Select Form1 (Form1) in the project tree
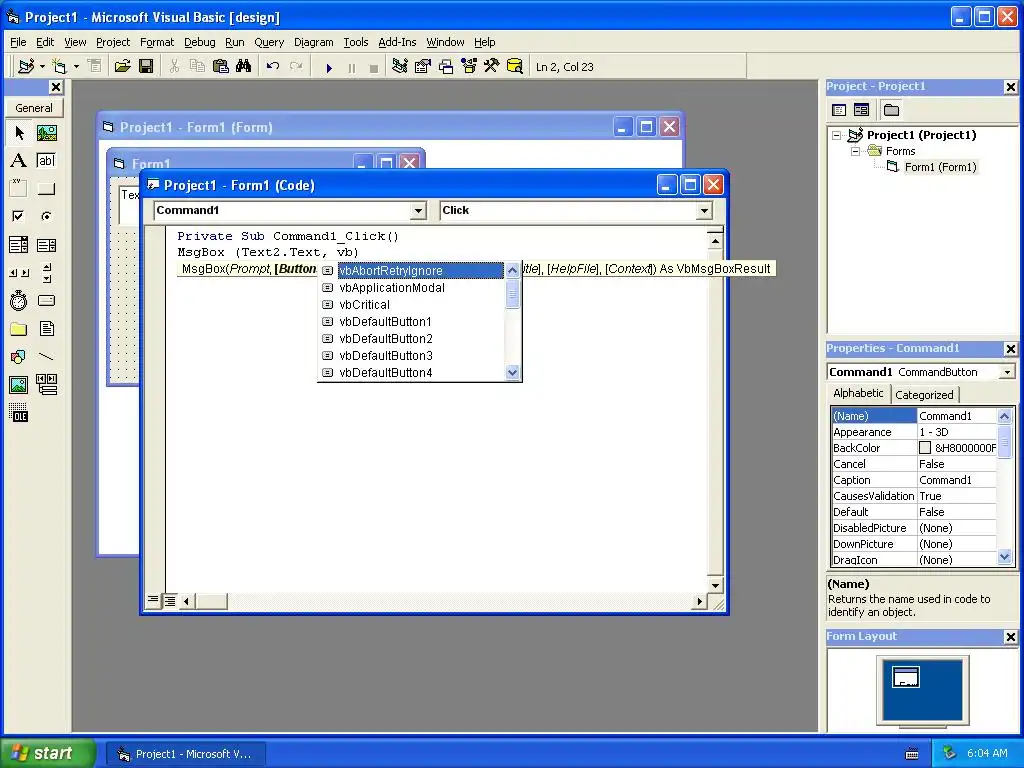 tap(940, 167)
